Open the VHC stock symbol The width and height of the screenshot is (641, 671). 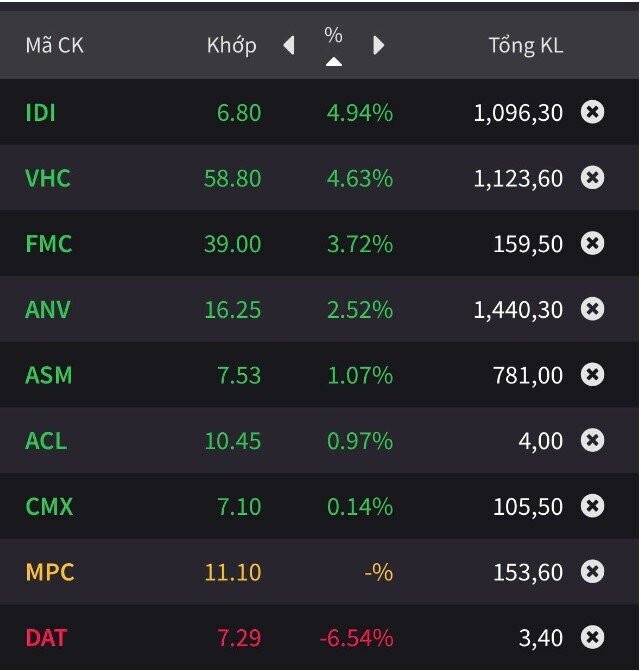tap(48, 178)
